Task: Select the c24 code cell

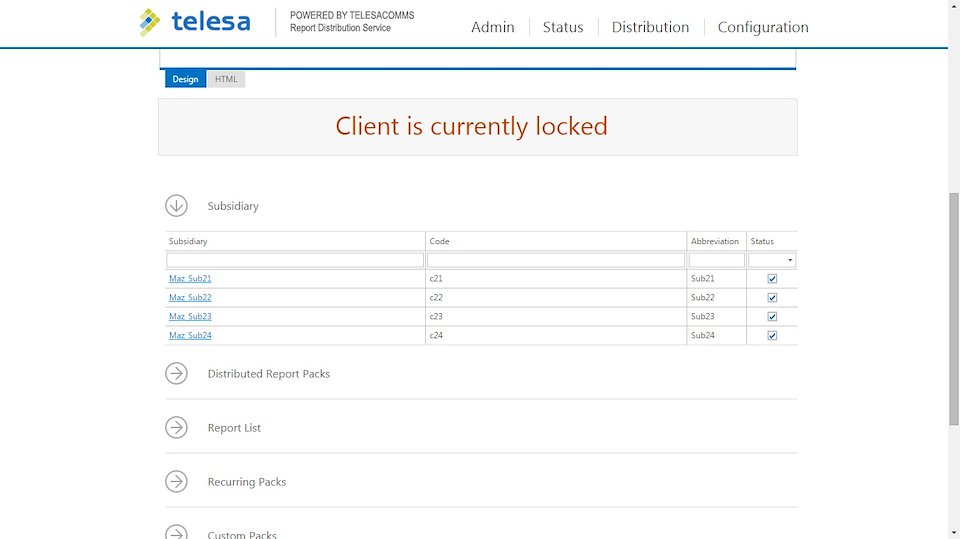Action: (x=556, y=335)
